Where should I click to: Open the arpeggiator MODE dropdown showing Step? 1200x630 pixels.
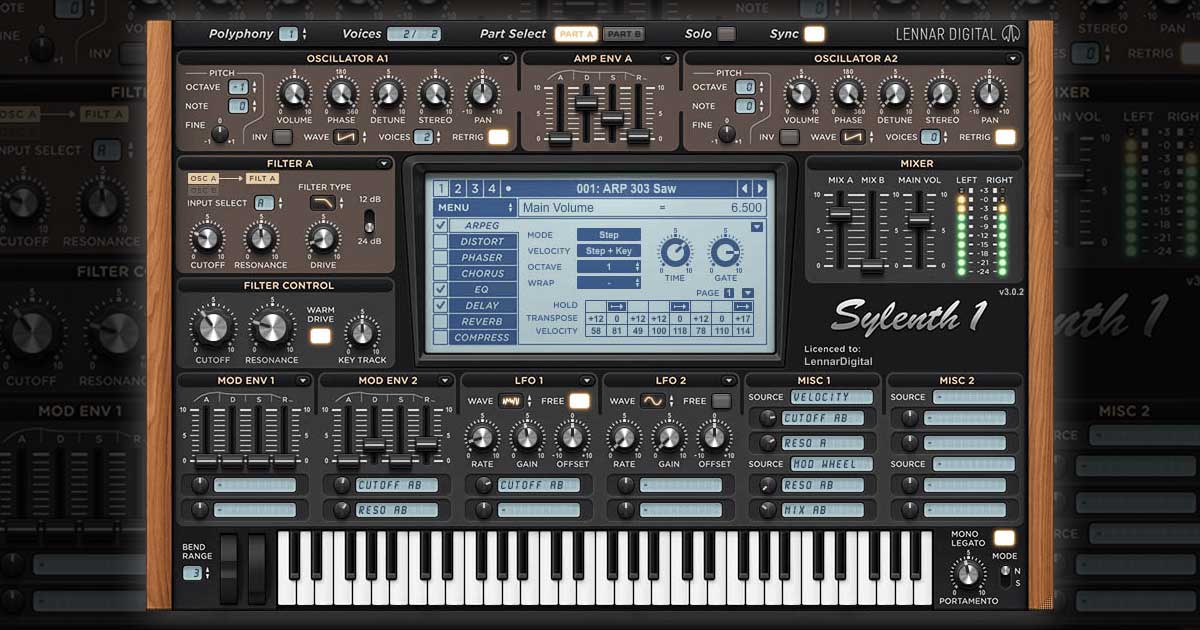pos(610,235)
